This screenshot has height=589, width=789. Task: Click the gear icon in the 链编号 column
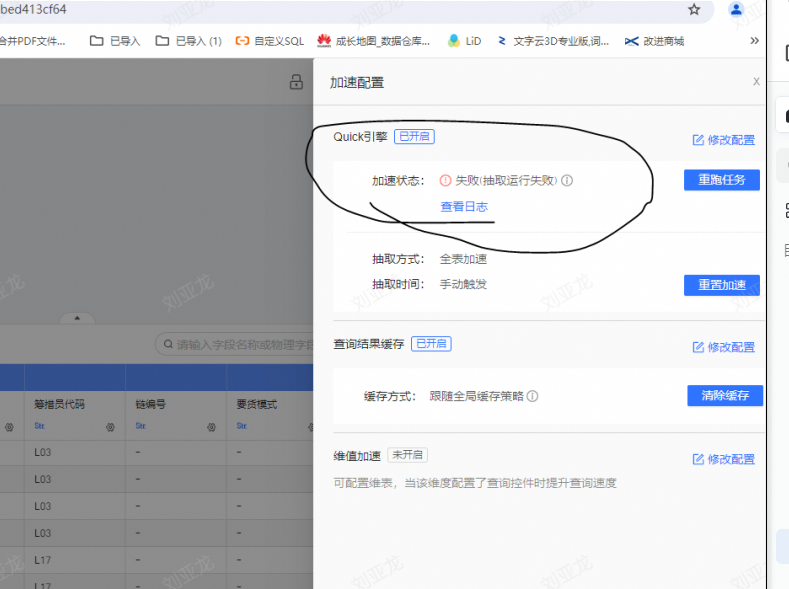[211, 427]
